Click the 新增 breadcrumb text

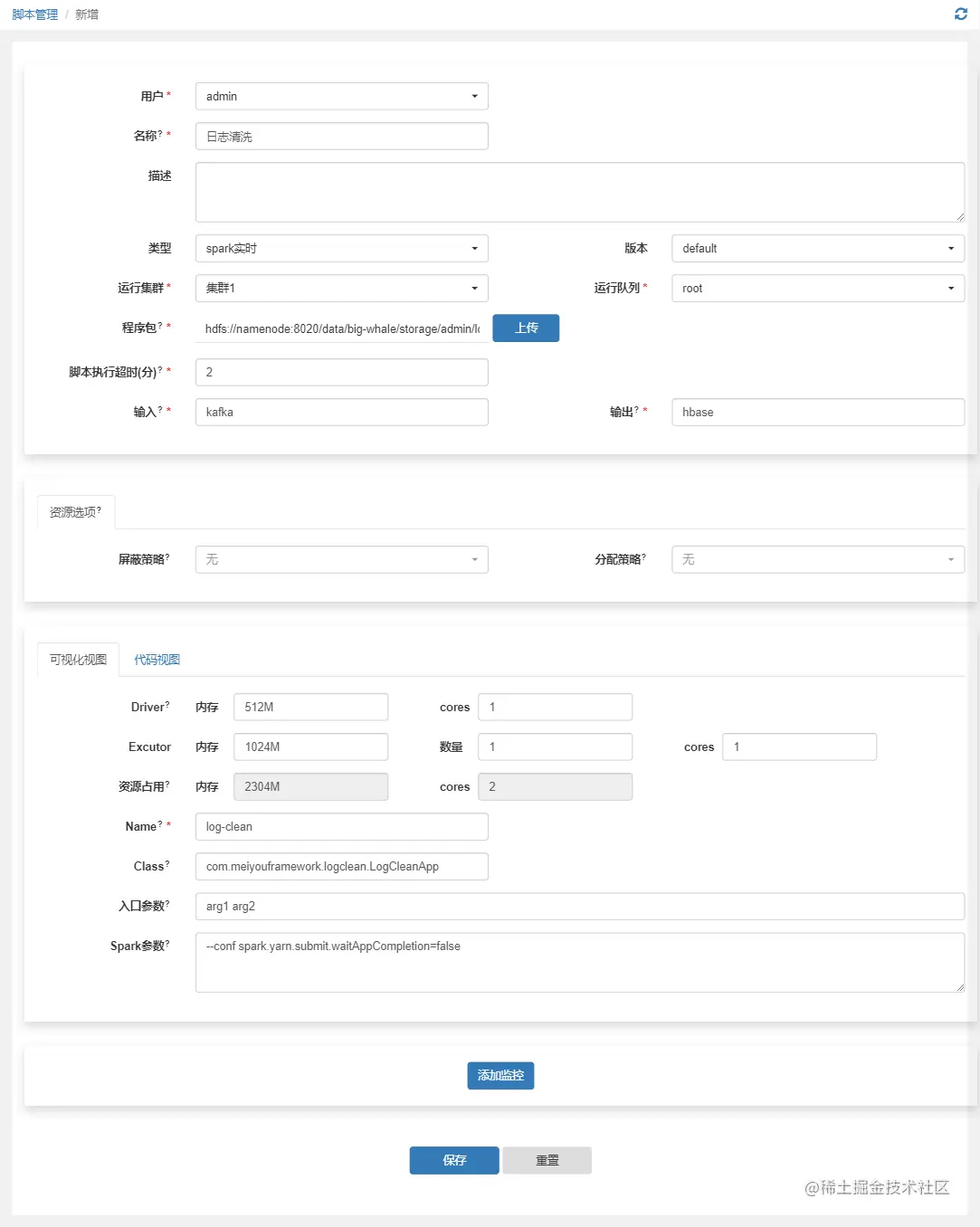(x=87, y=14)
